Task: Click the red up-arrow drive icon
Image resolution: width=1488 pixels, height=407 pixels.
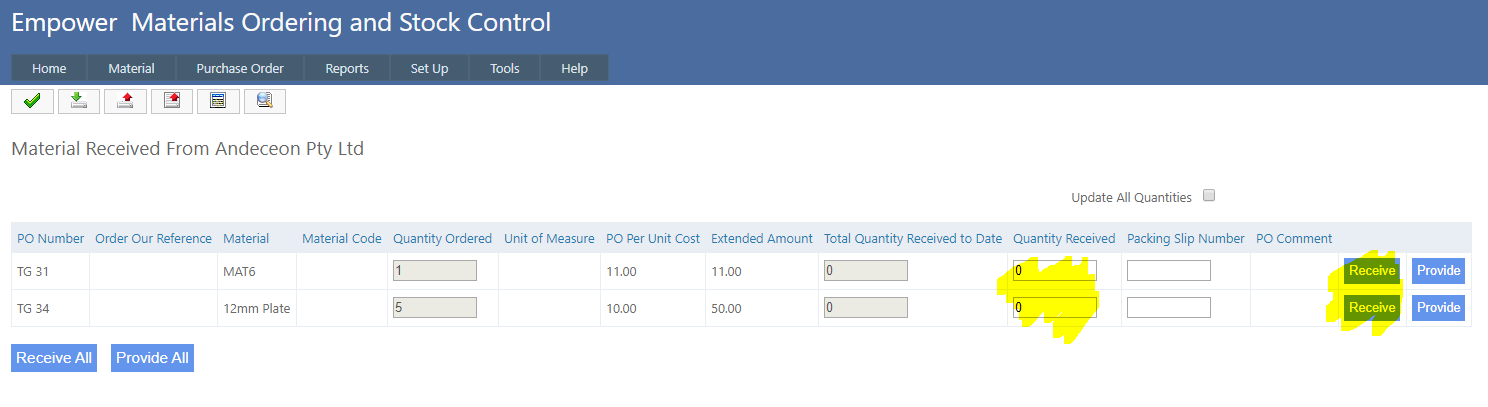Action: pos(125,101)
